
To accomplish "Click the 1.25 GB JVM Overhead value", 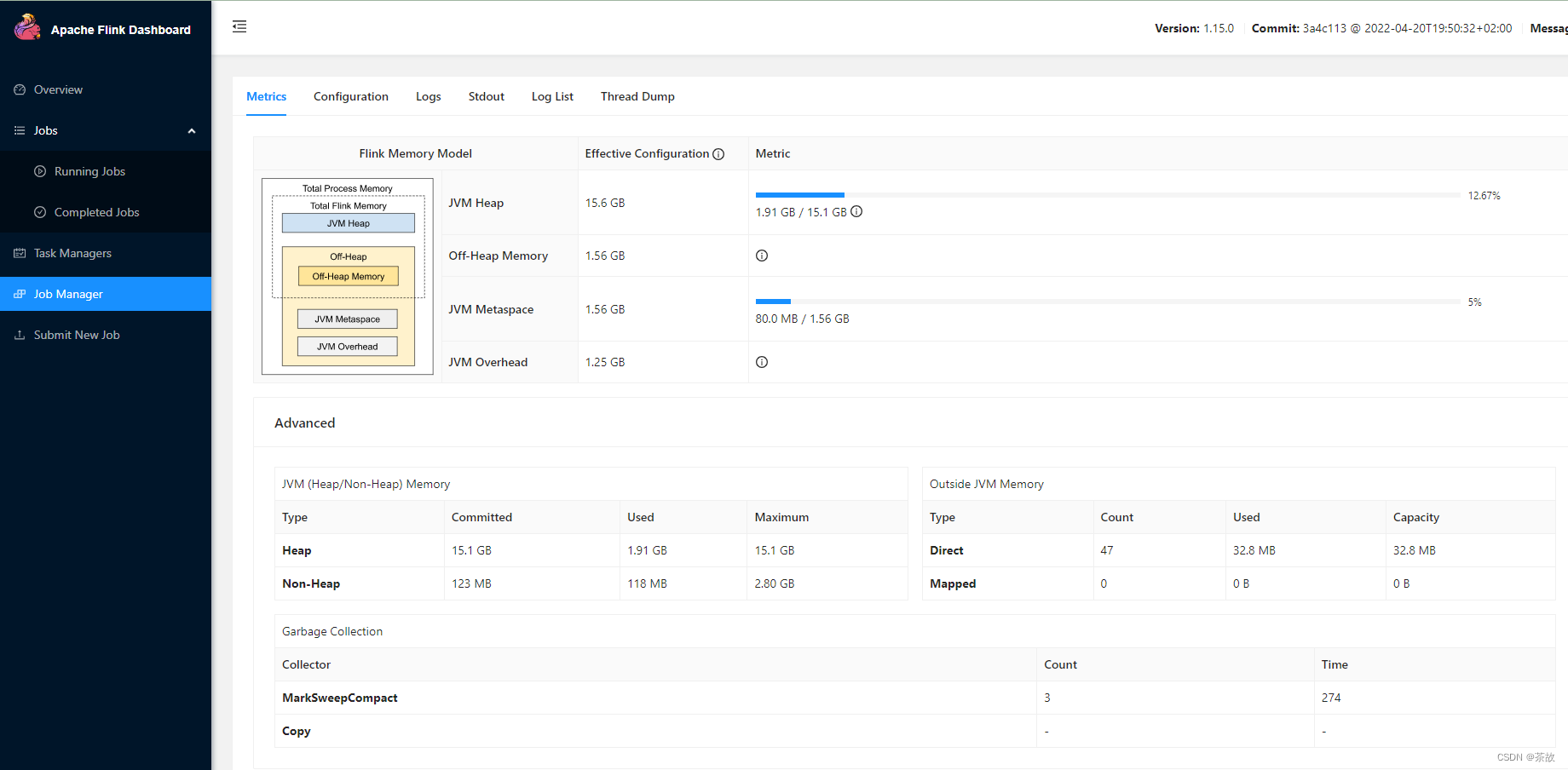I will click(605, 362).
